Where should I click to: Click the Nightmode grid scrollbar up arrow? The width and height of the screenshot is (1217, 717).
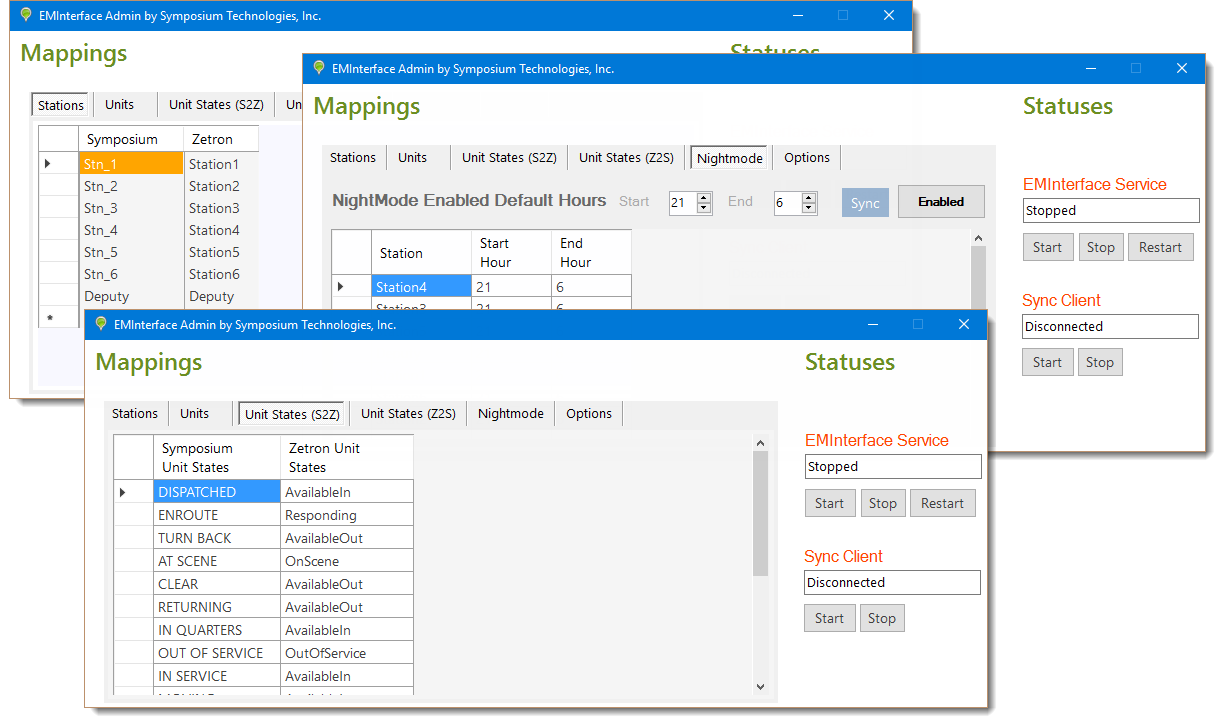[978, 238]
